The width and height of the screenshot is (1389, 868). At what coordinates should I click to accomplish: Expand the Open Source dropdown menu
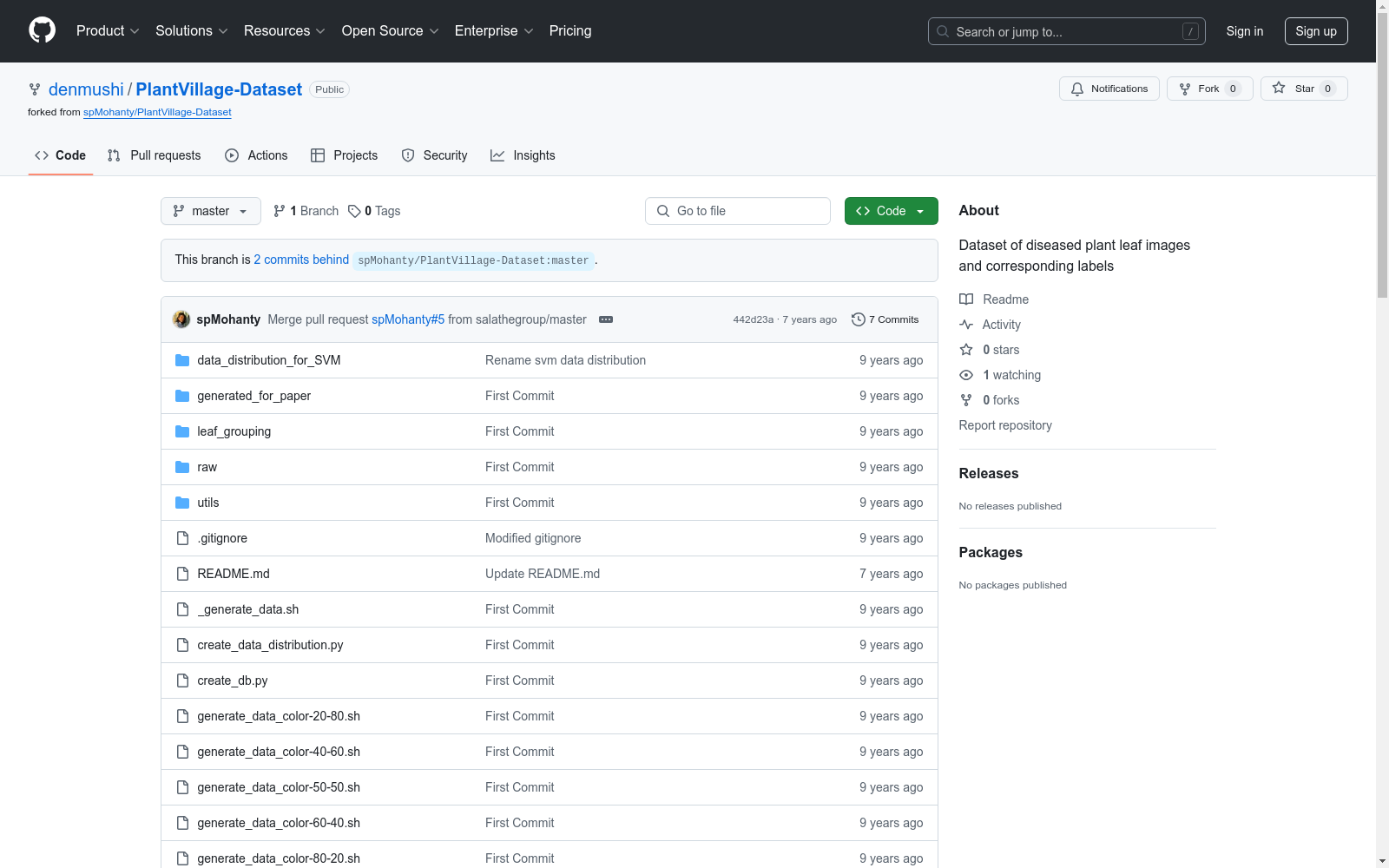[391, 31]
